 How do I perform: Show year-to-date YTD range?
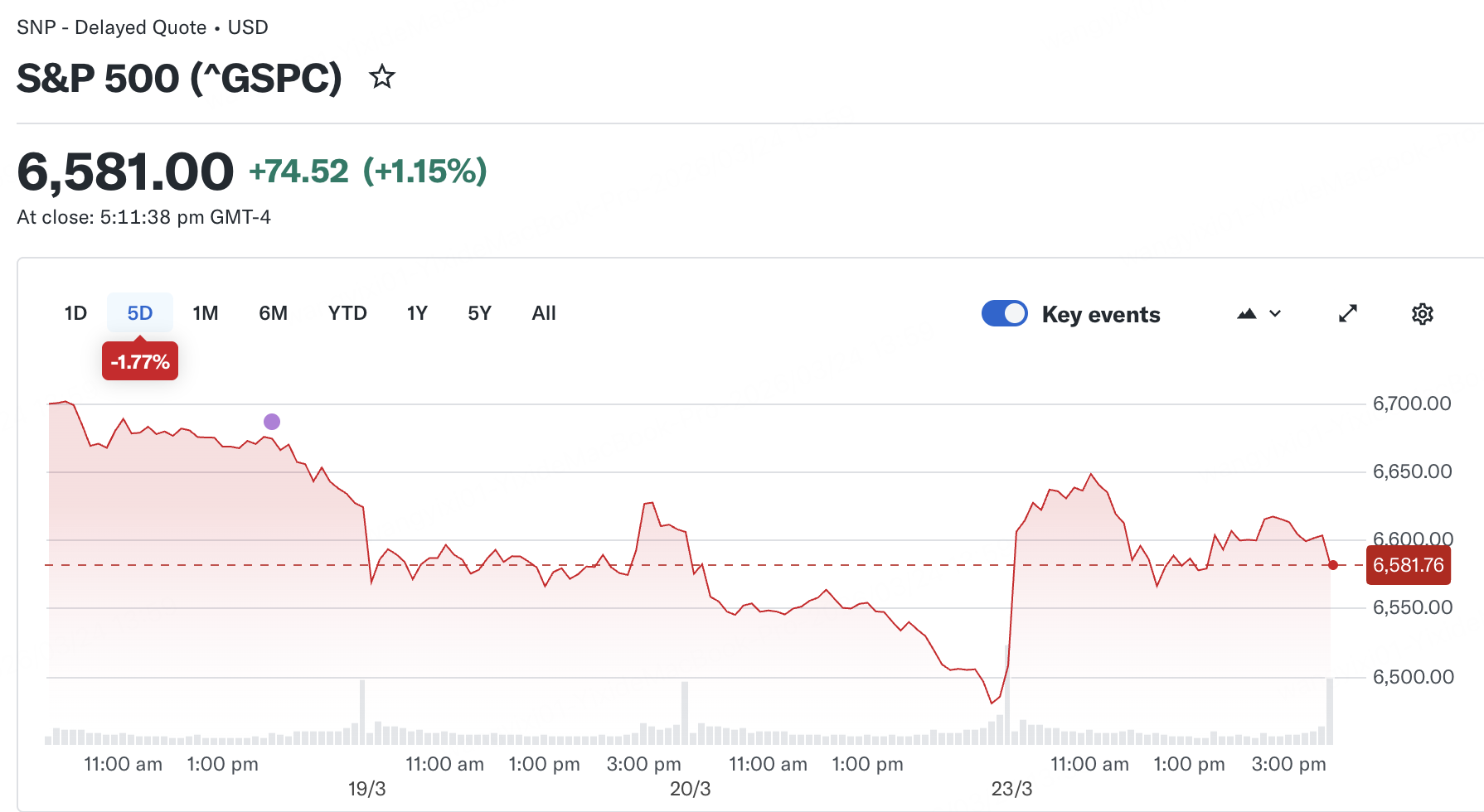347,313
